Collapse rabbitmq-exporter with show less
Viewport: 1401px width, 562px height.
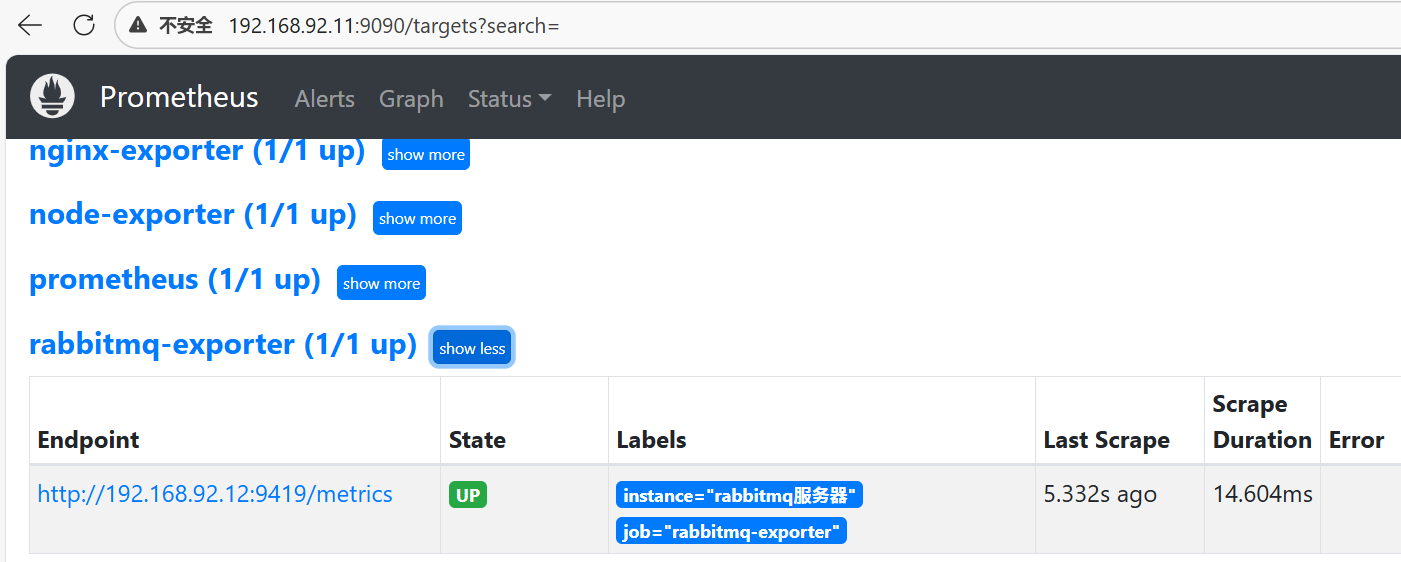tap(472, 348)
